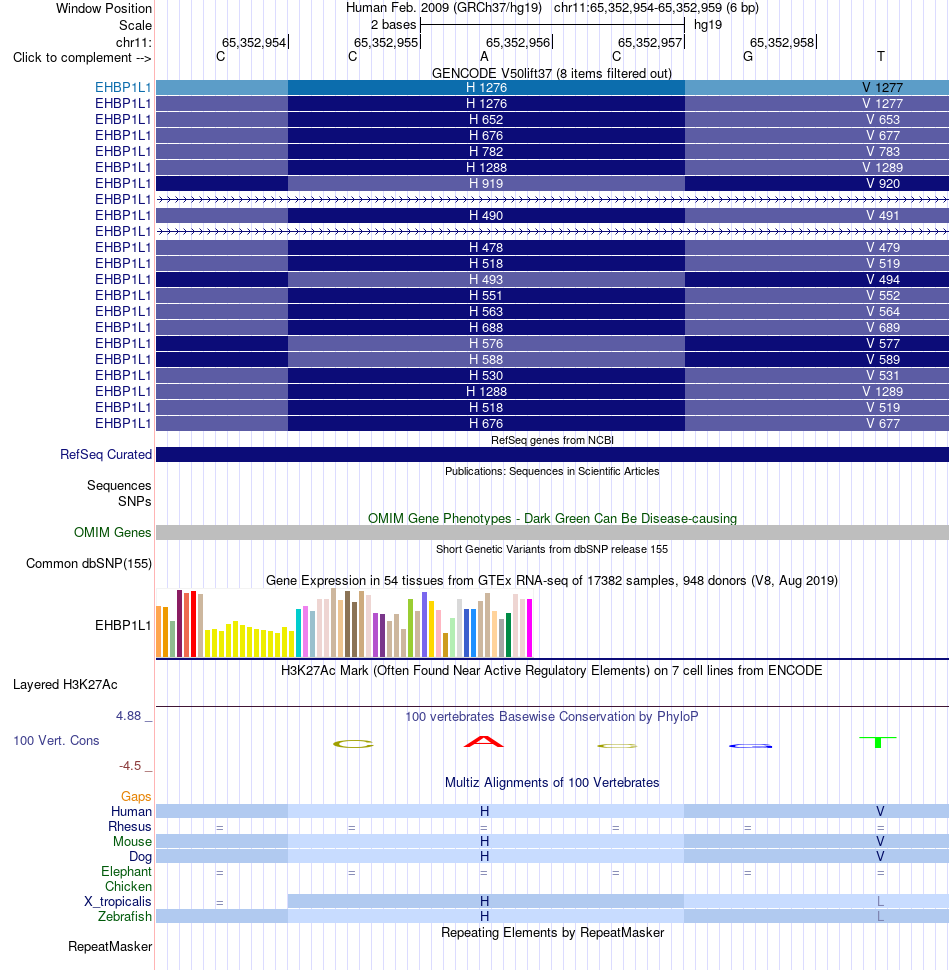
Task: Click the V 564 codon block
Action: (x=817, y=311)
